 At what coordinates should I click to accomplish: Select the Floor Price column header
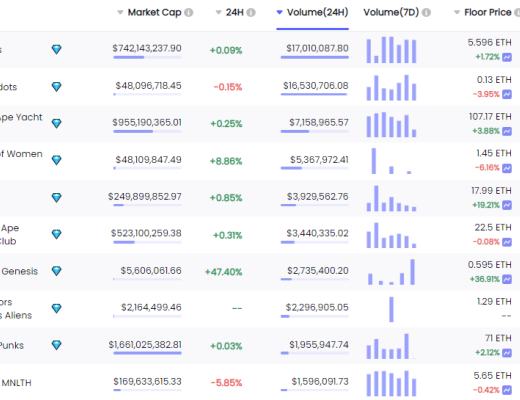(488, 12)
